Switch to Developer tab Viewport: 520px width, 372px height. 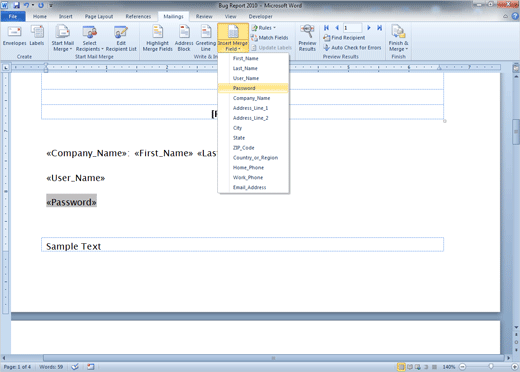pos(260,16)
